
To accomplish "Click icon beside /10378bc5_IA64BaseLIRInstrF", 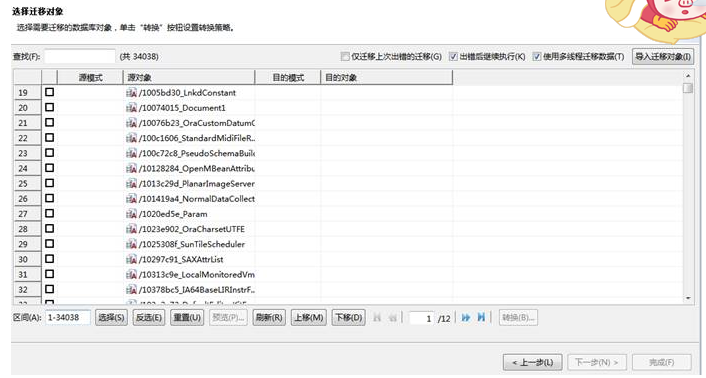I will pyautogui.click(x=131, y=290).
